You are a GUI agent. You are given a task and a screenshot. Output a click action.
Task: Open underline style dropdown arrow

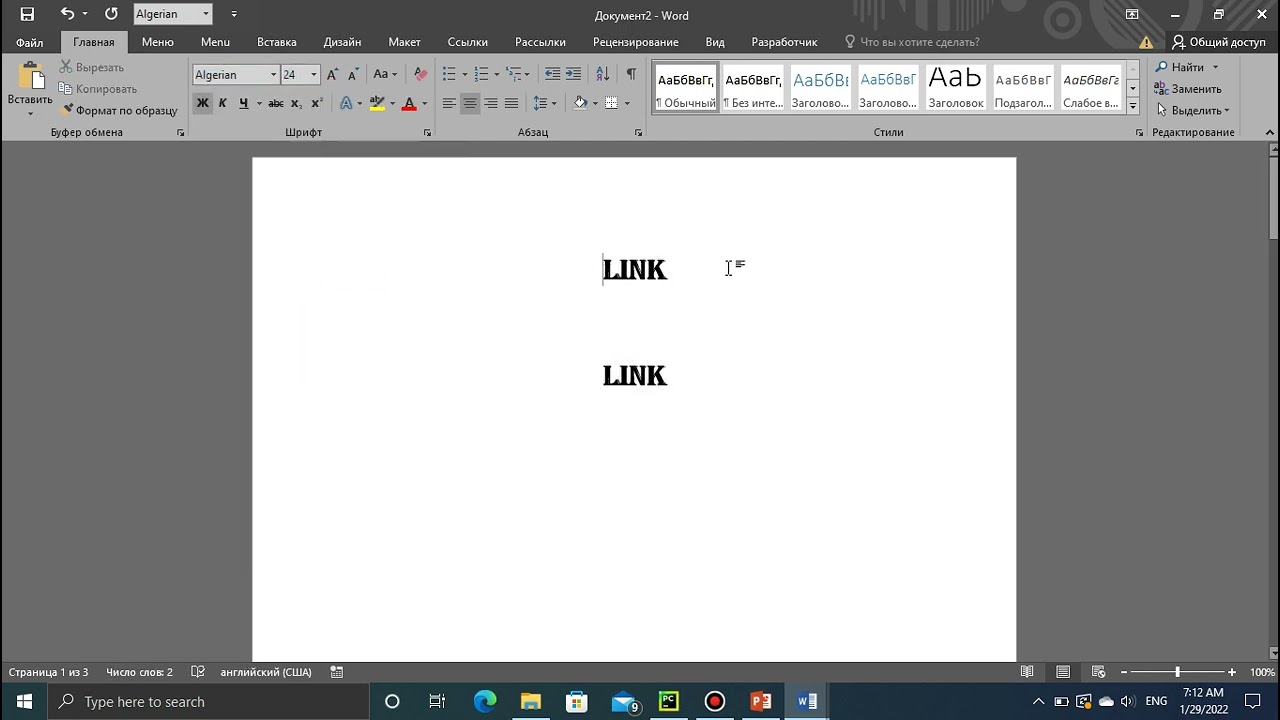[259, 103]
